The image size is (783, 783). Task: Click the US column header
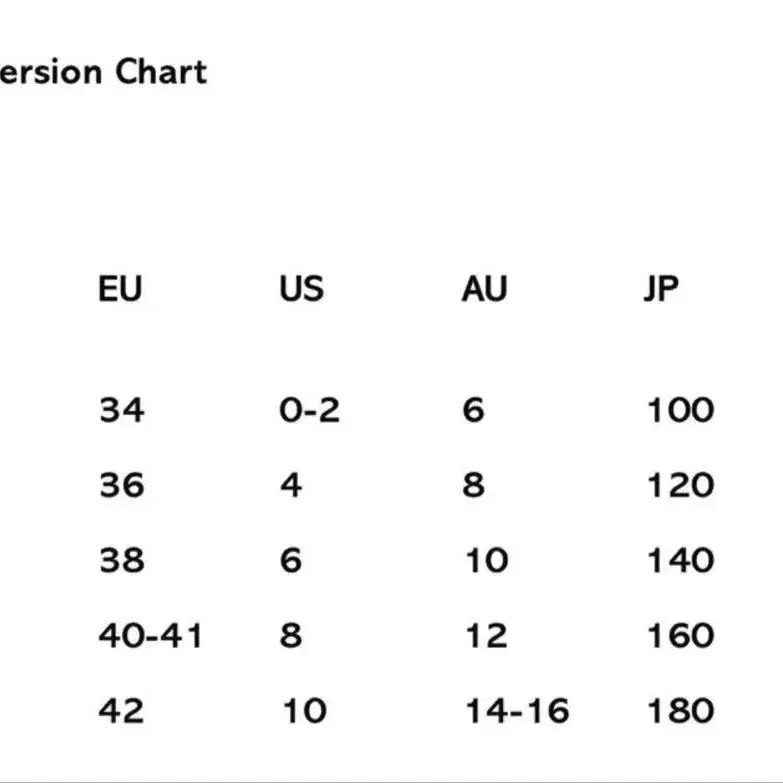301,288
